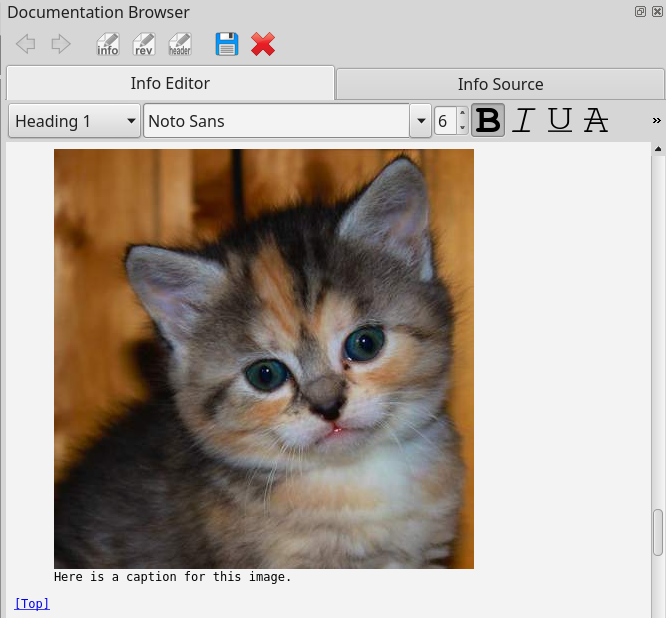Close the Documentation Browser panel
This screenshot has height=618, width=666.
tap(658, 12)
